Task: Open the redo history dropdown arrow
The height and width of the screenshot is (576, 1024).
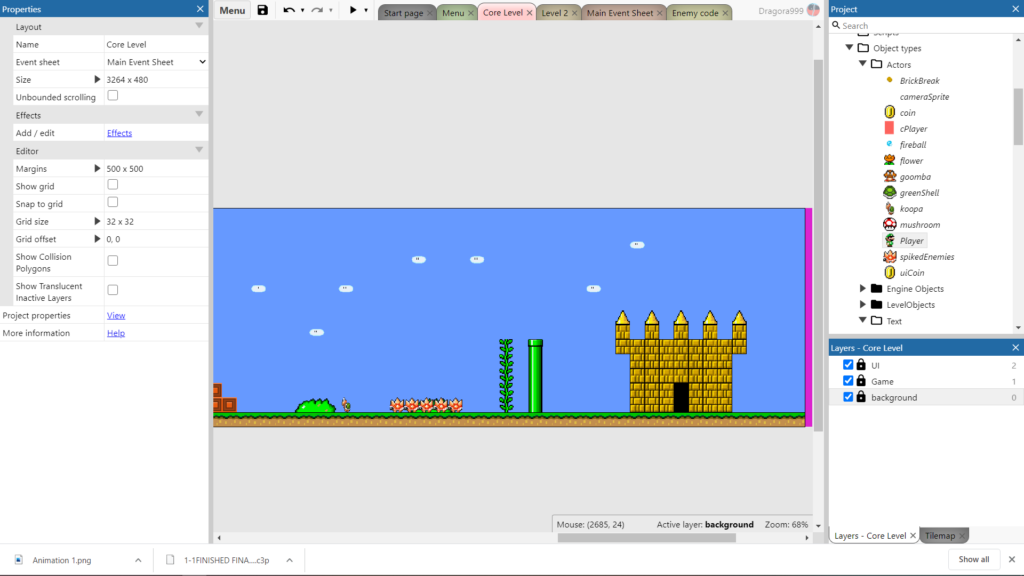Action: click(330, 10)
